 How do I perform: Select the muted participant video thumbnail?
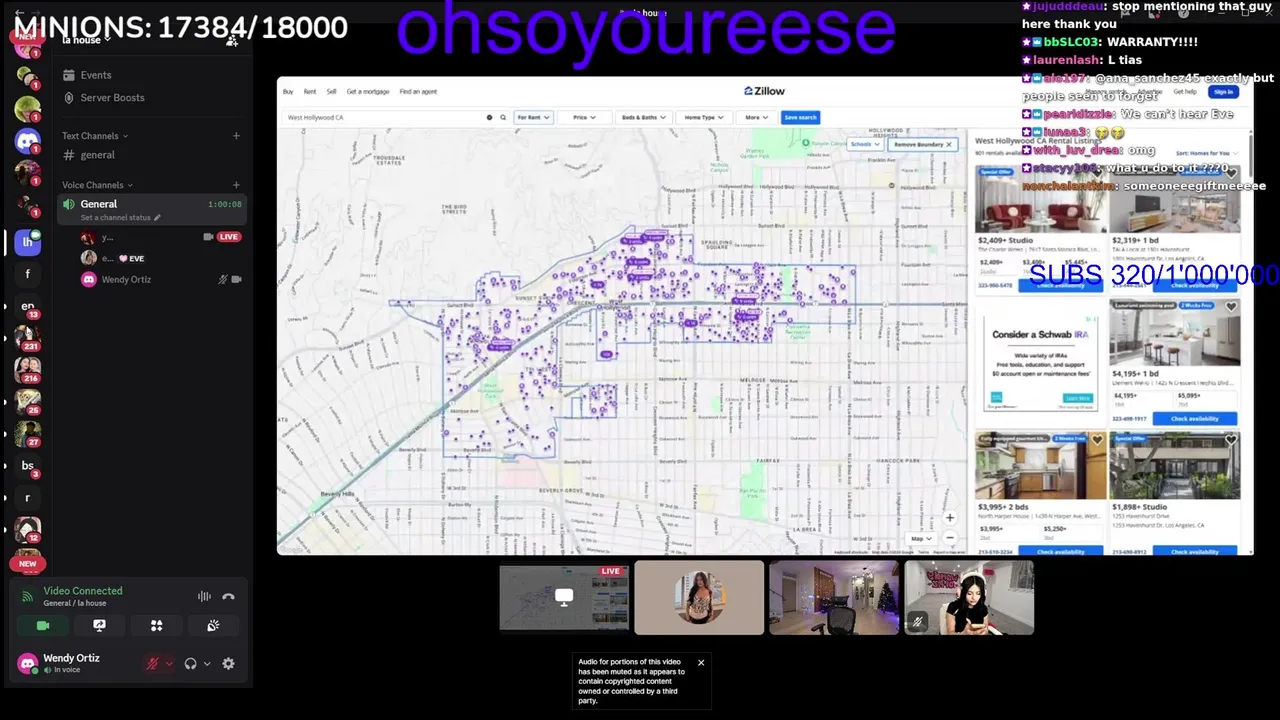coord(969,598)
